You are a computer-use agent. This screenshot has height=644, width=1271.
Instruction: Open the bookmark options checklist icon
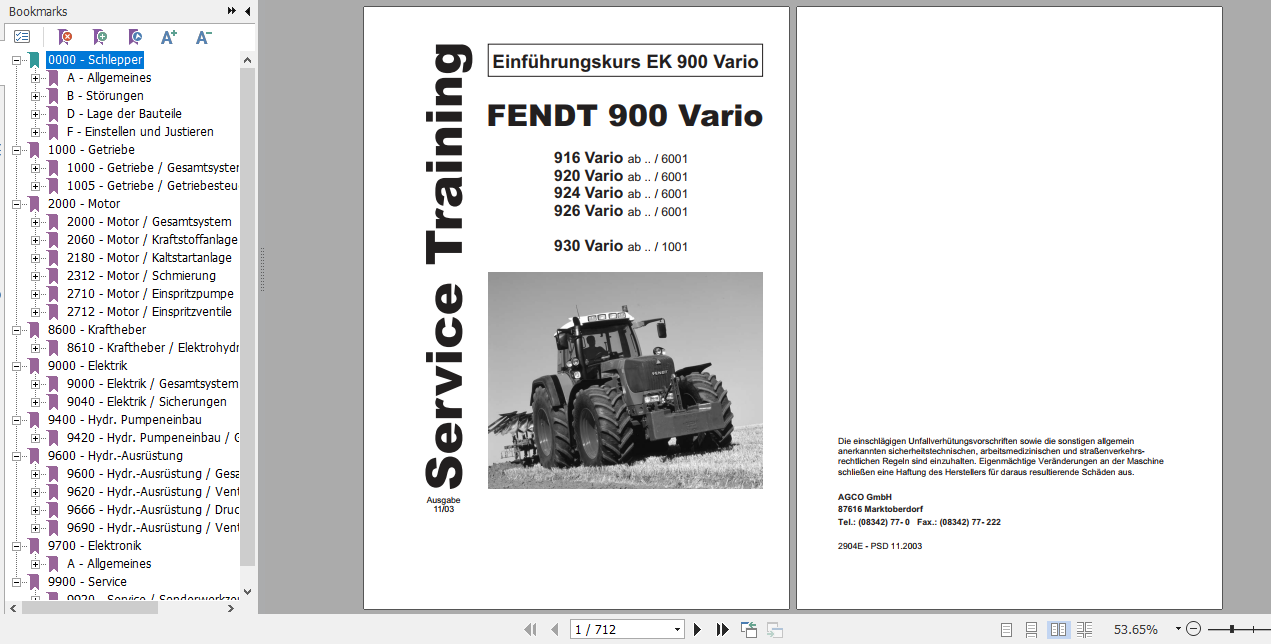(x=22, y=37)
